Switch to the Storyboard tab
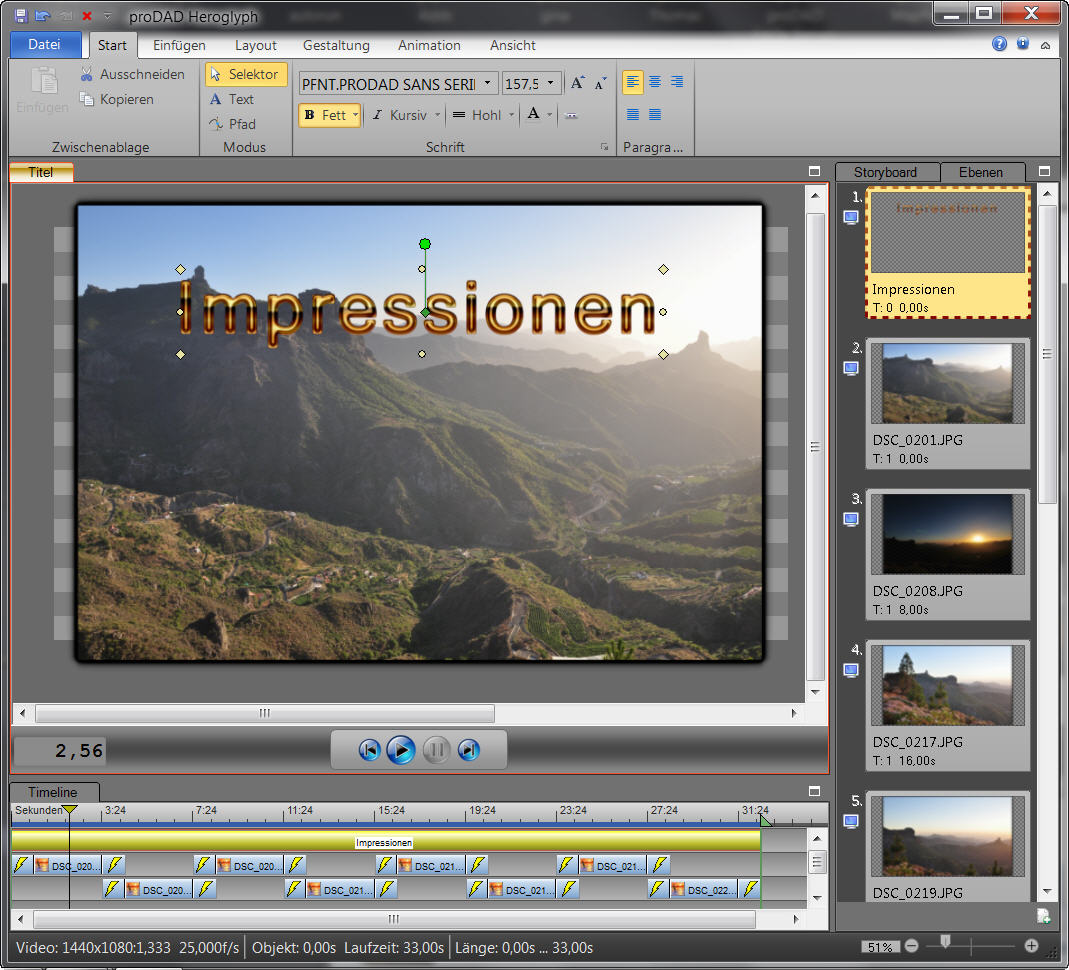Image resolution: width=1069 pixels, height=970 pixels. click(885, 172)
